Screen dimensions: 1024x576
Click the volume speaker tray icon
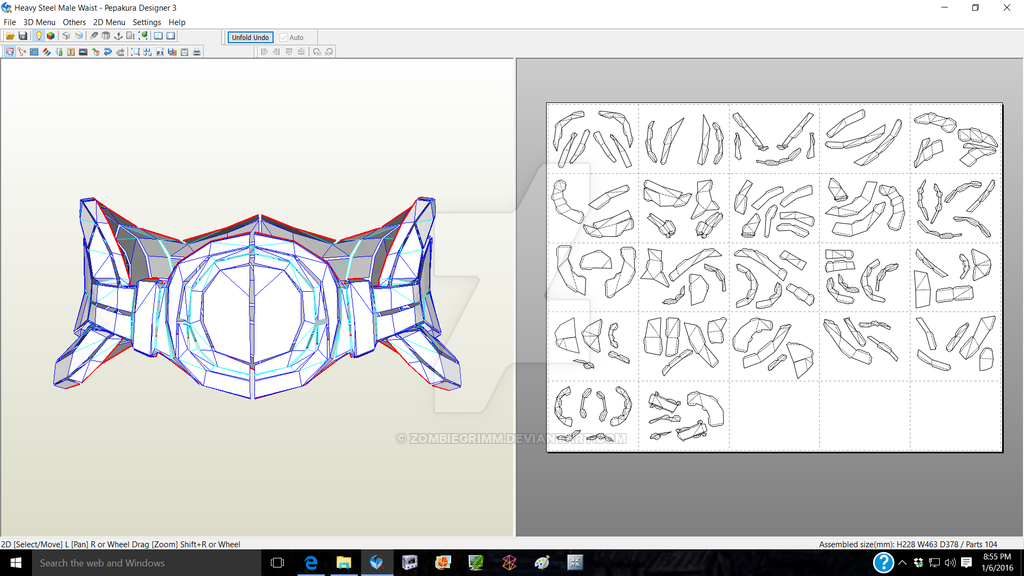pos(950,562)
